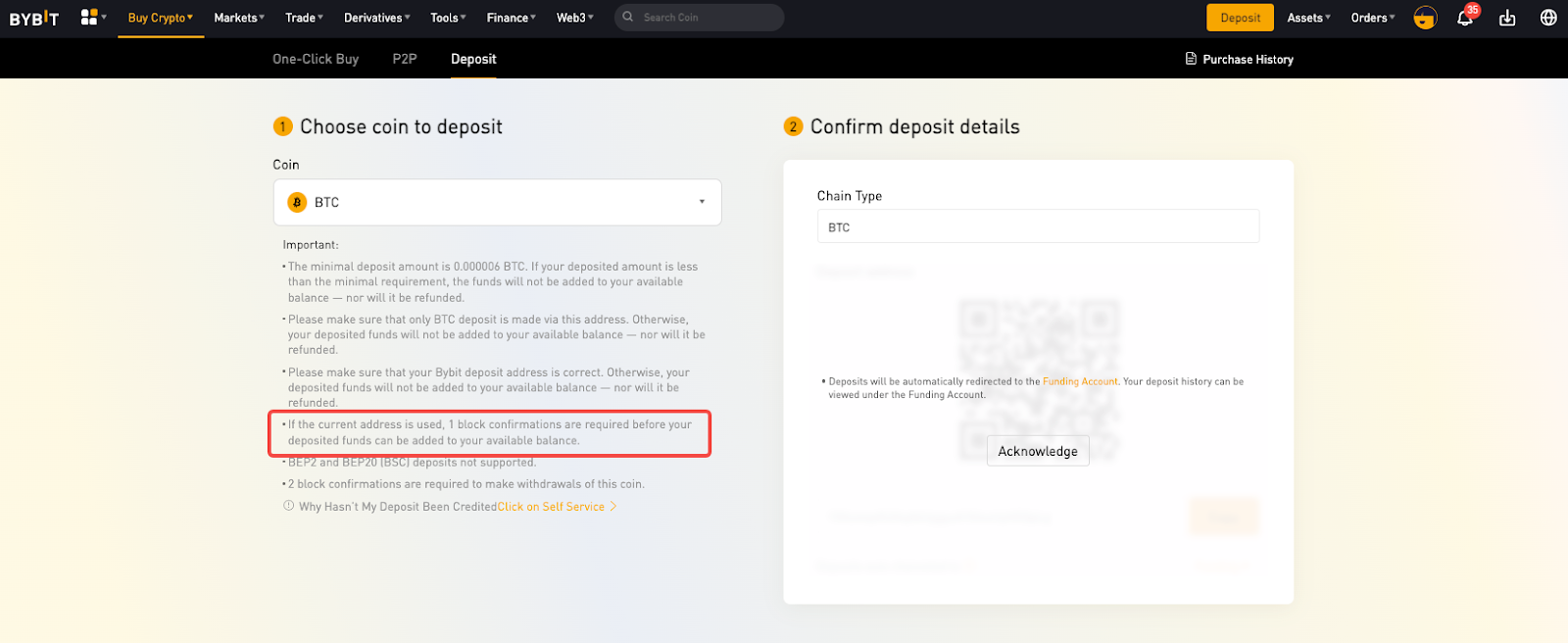This screenshot has height=643, width=1568.
Task: Open the notifications bell
Action: 1465,18
